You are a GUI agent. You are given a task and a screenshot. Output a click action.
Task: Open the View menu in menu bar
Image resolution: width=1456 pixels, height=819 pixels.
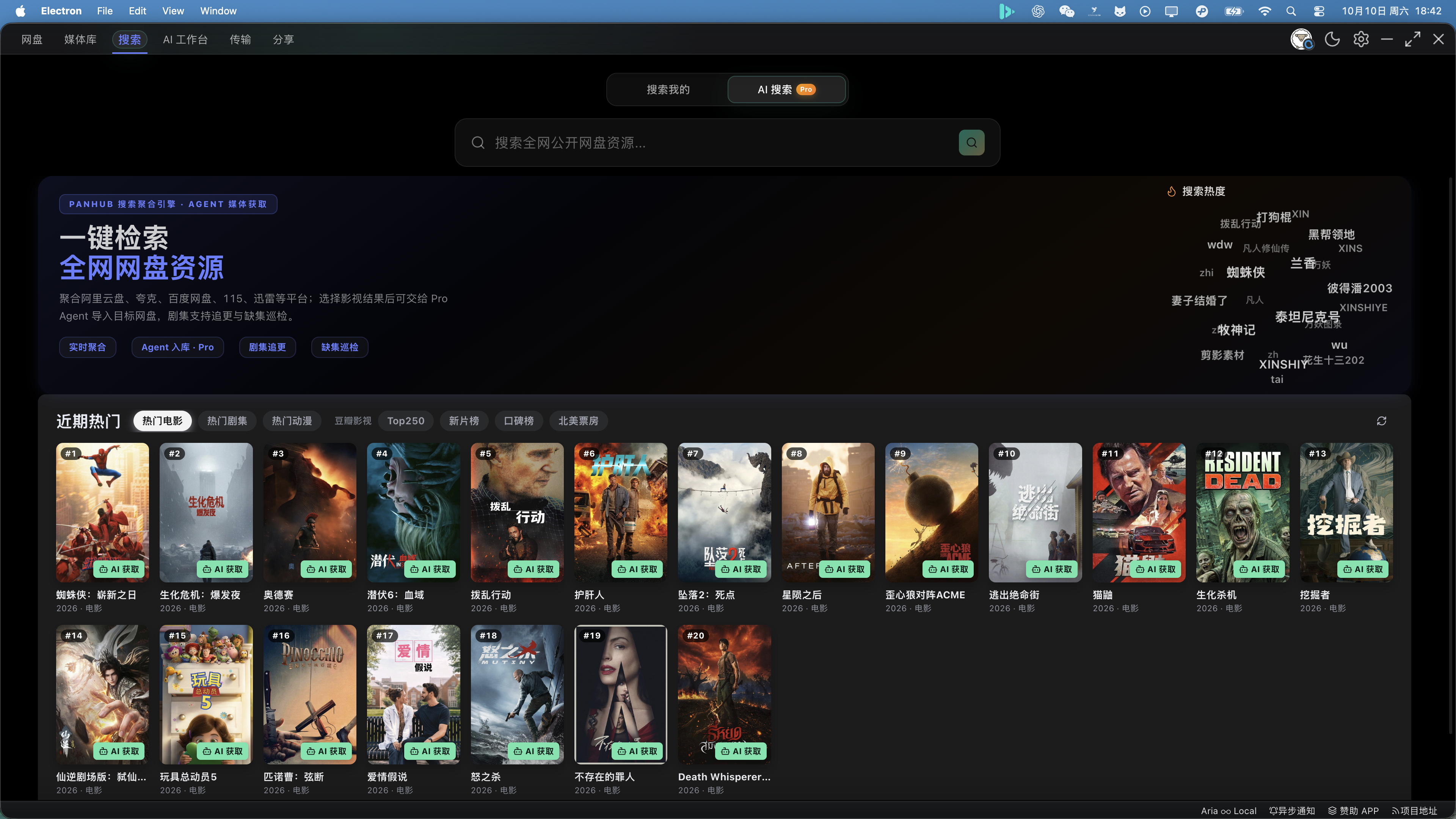pos(173,11)
